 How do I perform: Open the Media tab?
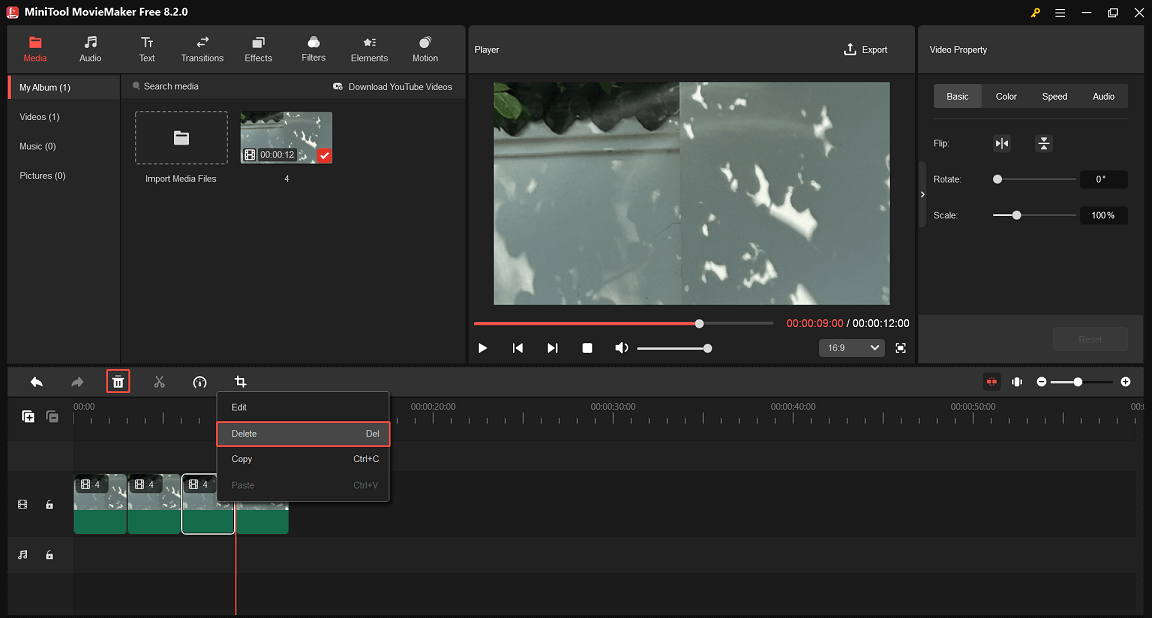click(35, 49)
